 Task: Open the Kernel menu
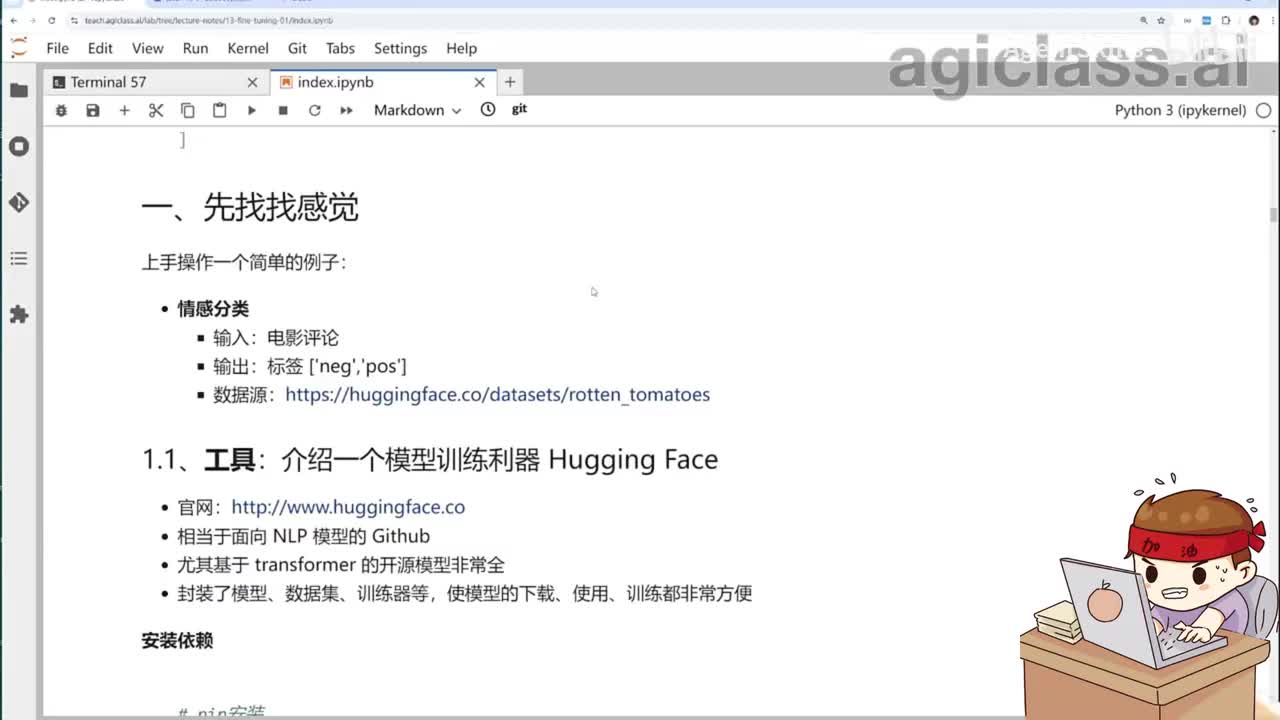point(248,48)
